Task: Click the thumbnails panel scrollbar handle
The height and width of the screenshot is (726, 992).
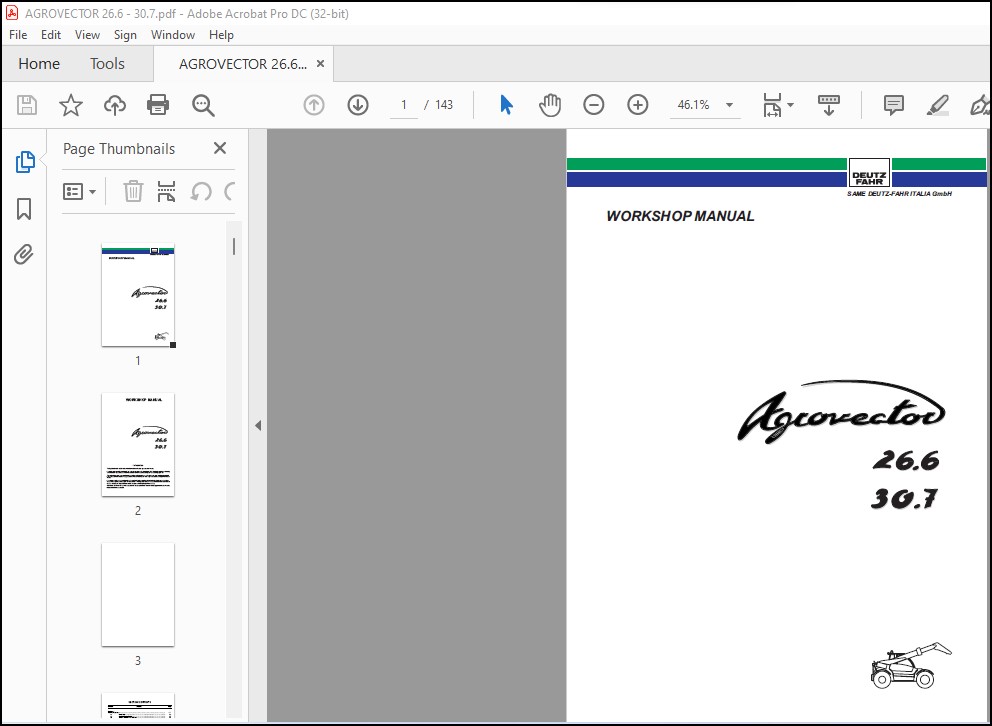Action: 234,247
